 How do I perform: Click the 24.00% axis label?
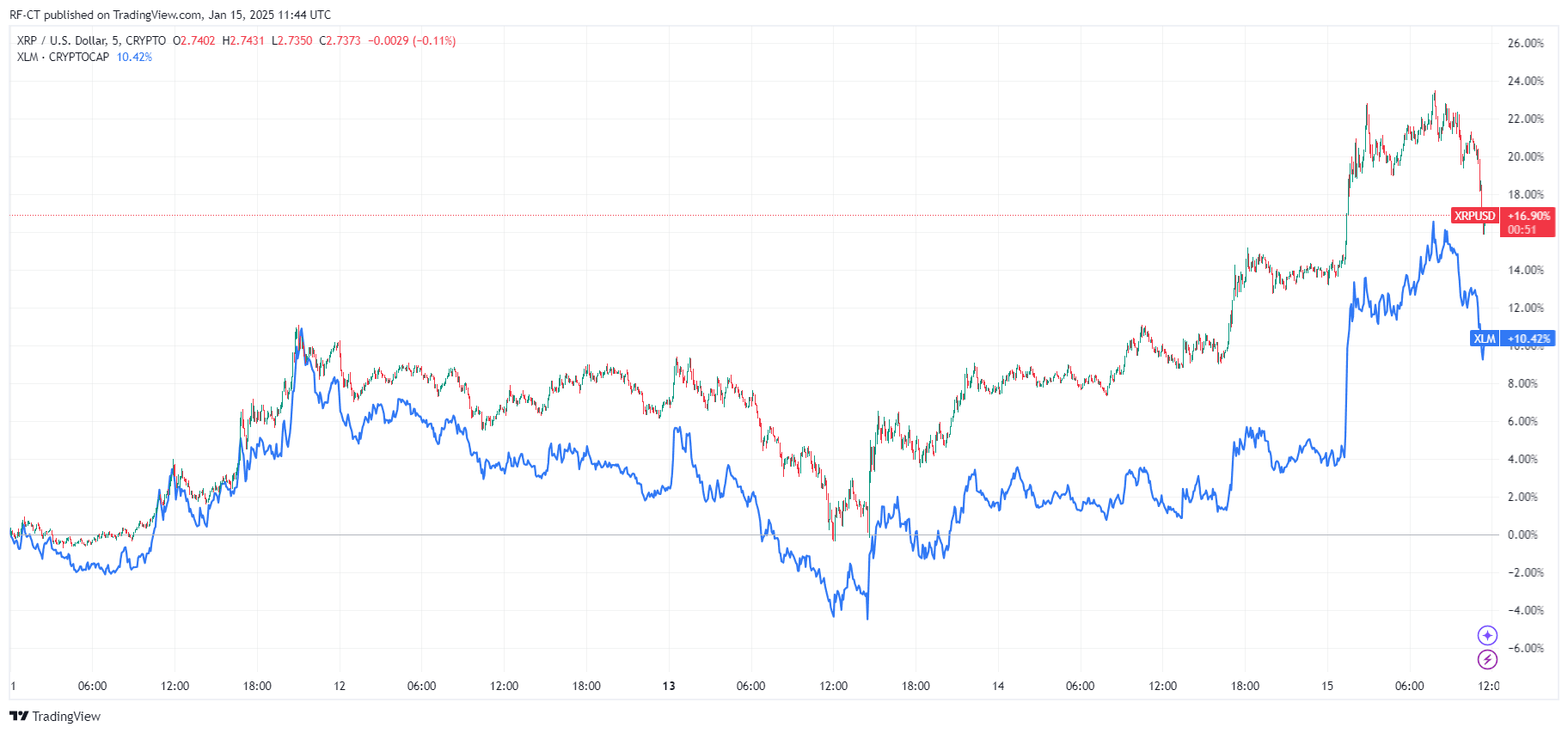1526,81
